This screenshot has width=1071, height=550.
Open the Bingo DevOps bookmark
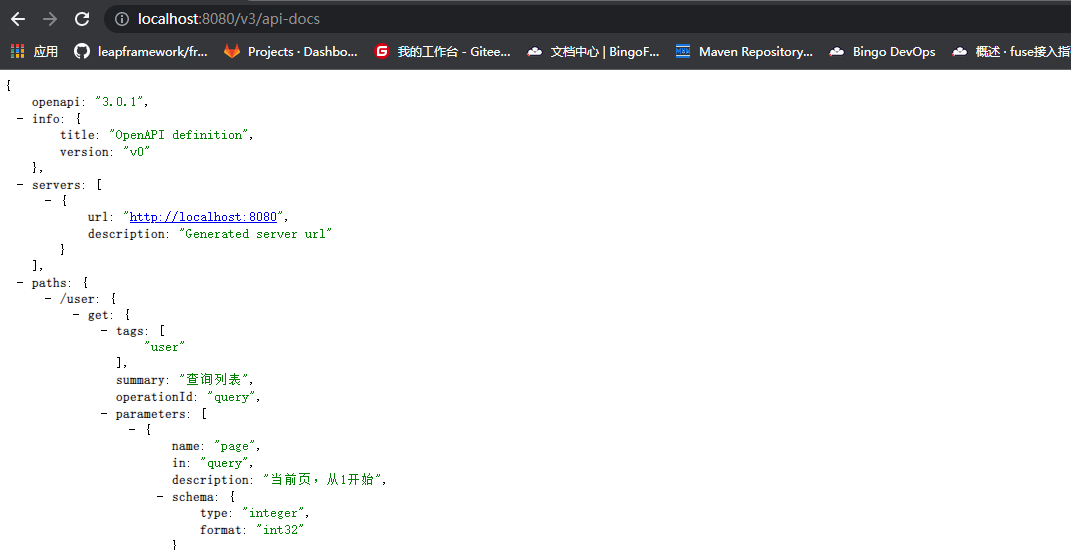[x=882, y=52]
